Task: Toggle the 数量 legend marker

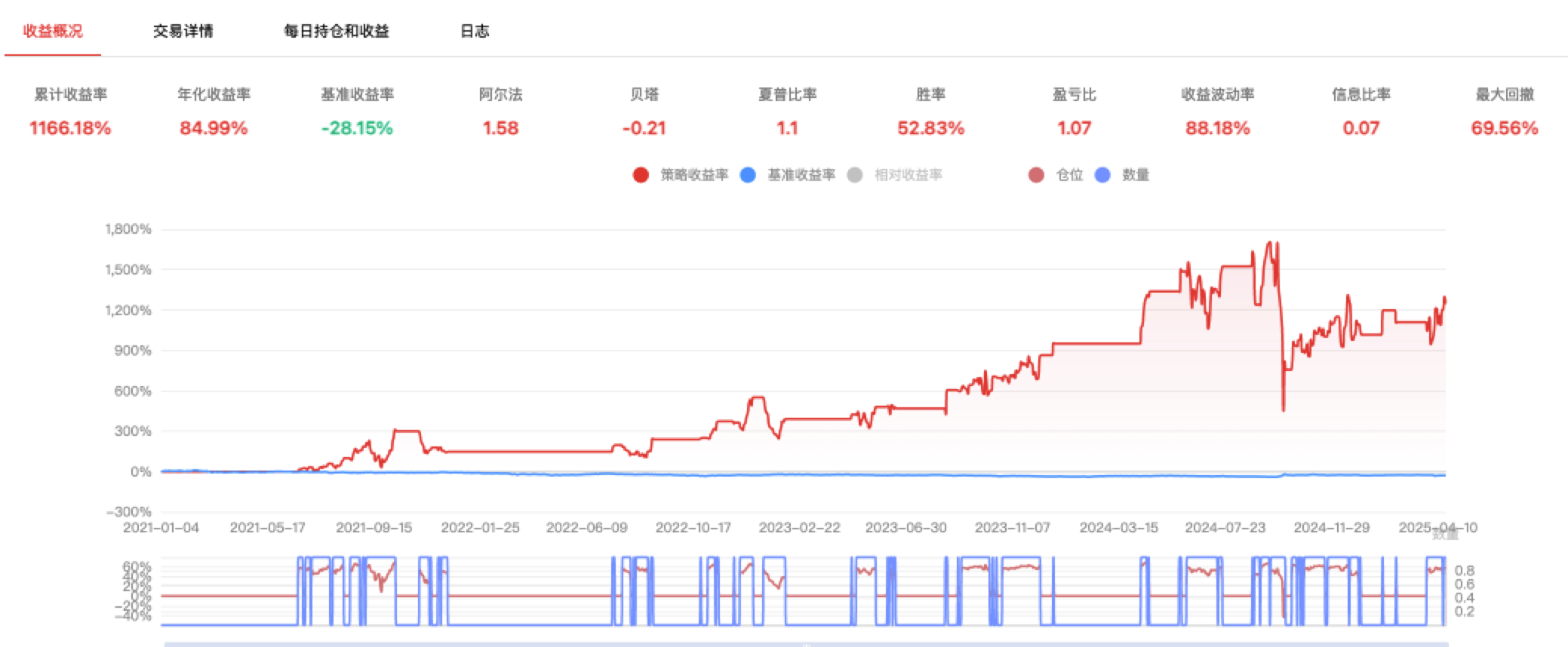Action: click(x=1102, y=175)
